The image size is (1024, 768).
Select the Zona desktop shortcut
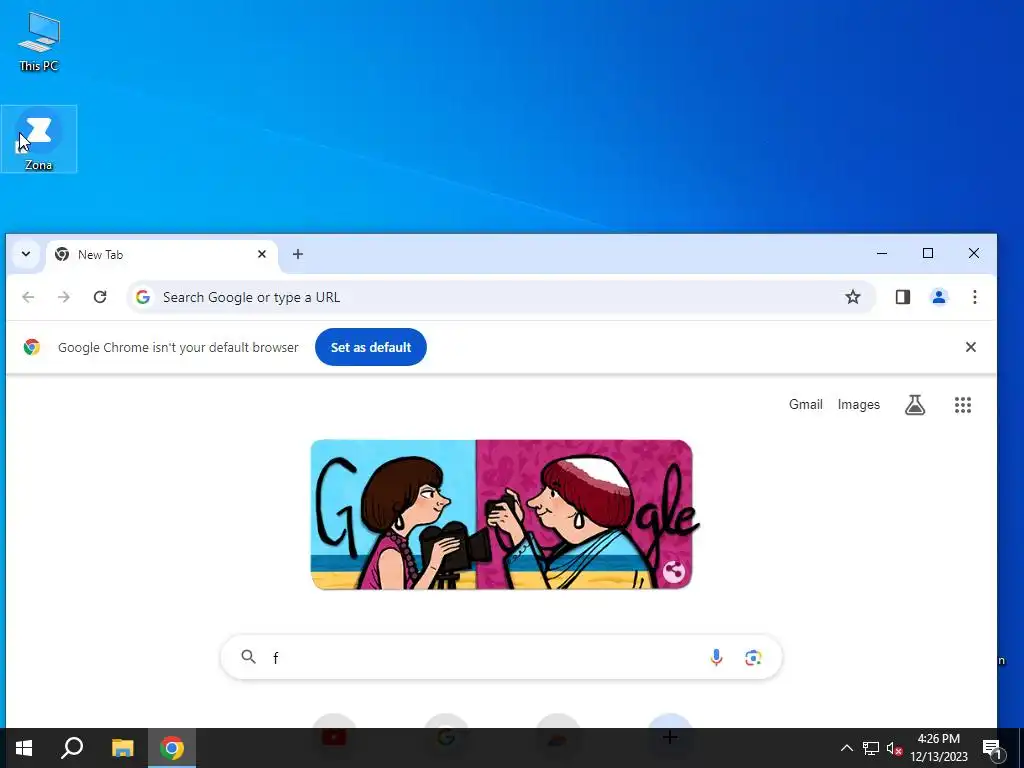point(39,139)
